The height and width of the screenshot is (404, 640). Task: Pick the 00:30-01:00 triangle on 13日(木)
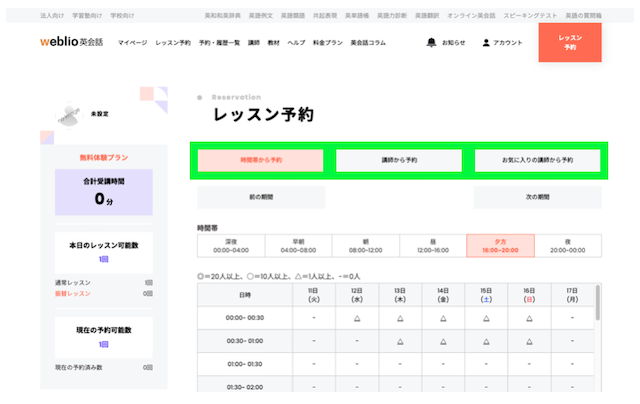point(400,342)
